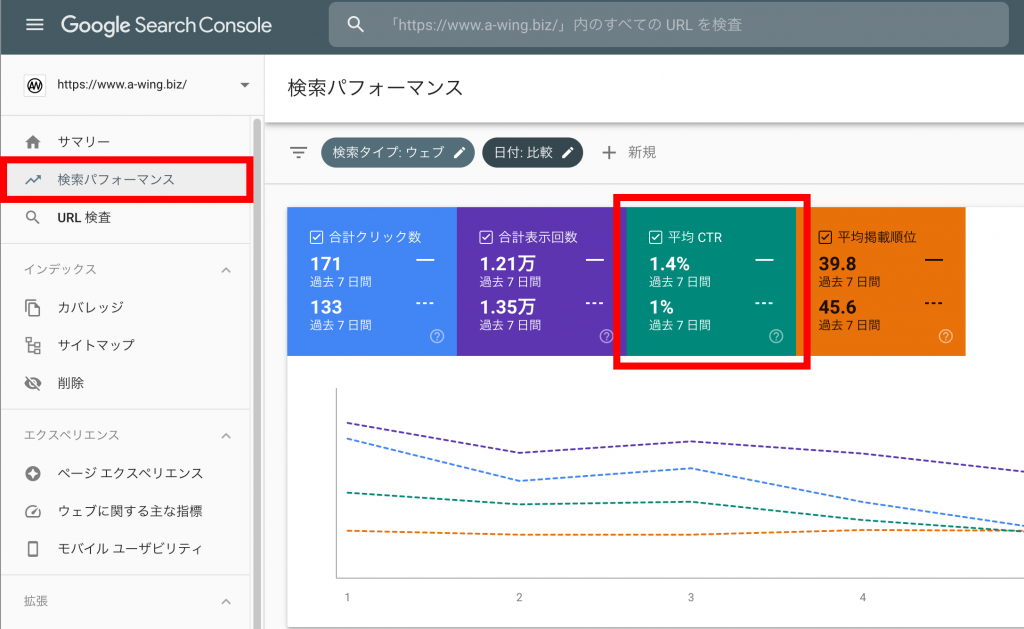The height and width of the screenshot is (629, 1024).
Task: Add a new filter with 新規
Action: pos(629,152)
